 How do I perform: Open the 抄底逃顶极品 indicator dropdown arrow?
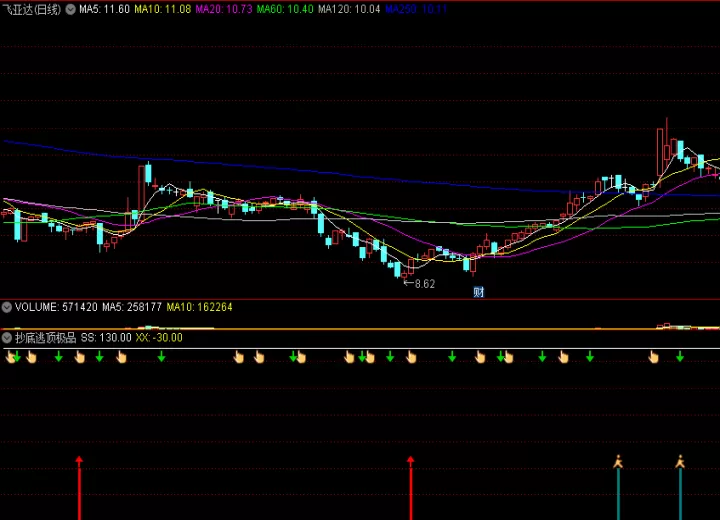click(6, 338)
